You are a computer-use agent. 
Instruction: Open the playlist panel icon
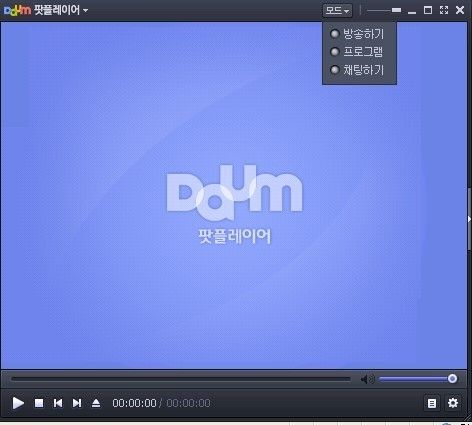click(432, 403)
